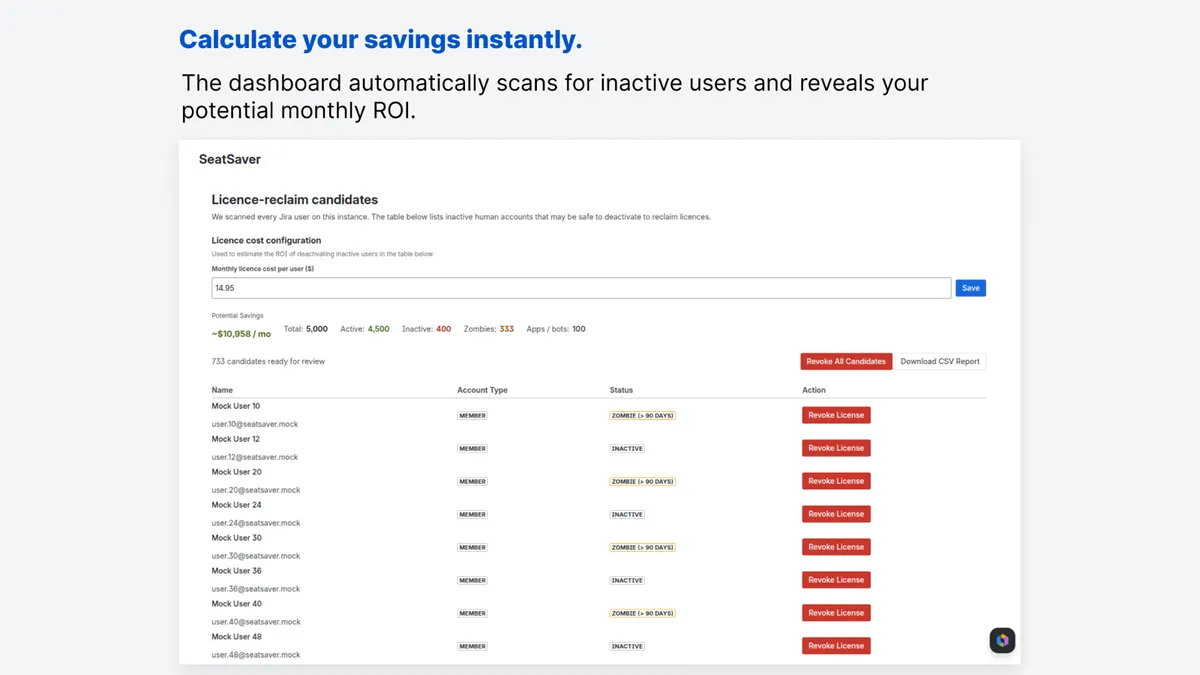
Task: Click the Status column header
Action: point(621,390)
